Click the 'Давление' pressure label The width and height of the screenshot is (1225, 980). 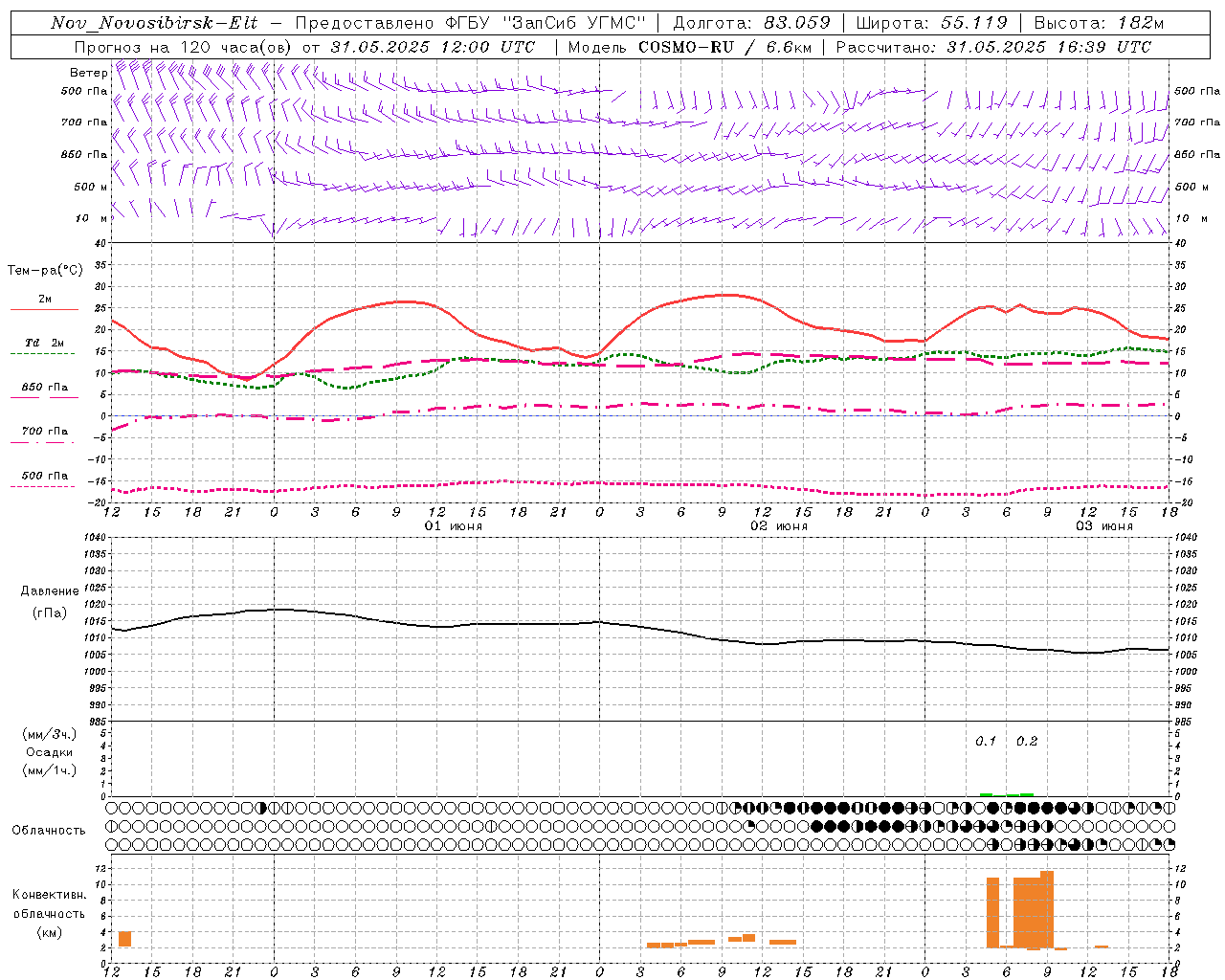pyautogui.click(x=50, y=591)
